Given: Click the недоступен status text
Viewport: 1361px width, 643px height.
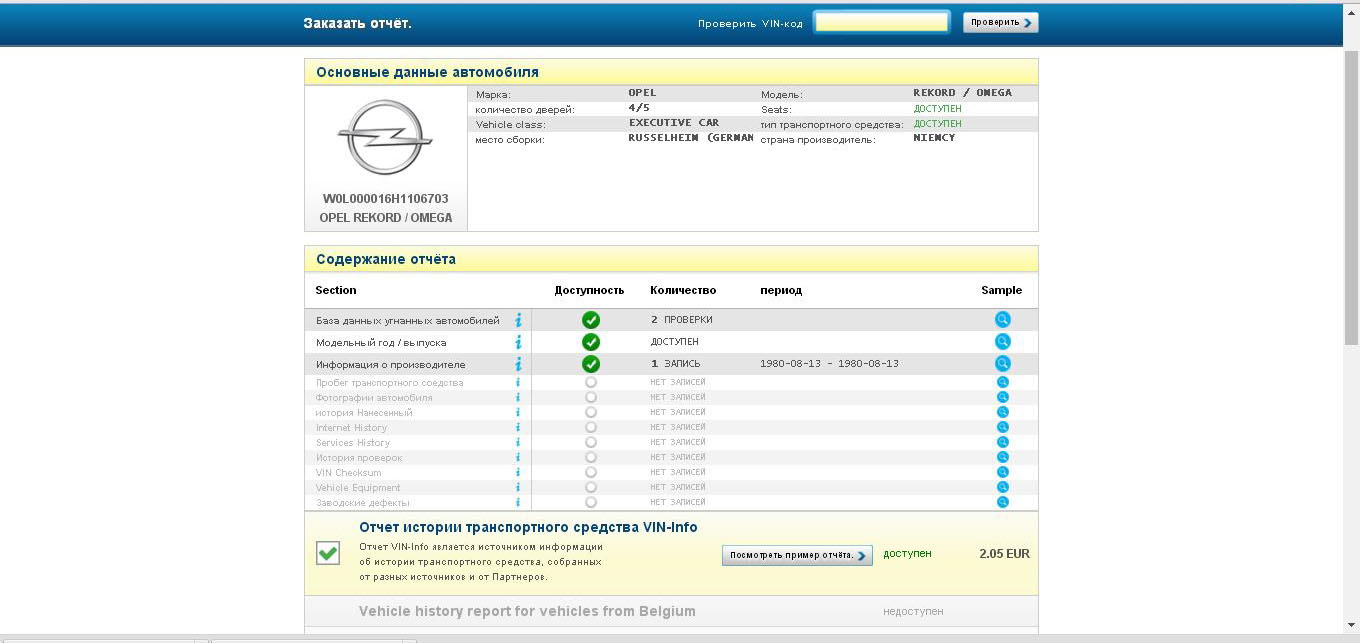Looking at the screenshot, I should point(913,611).
